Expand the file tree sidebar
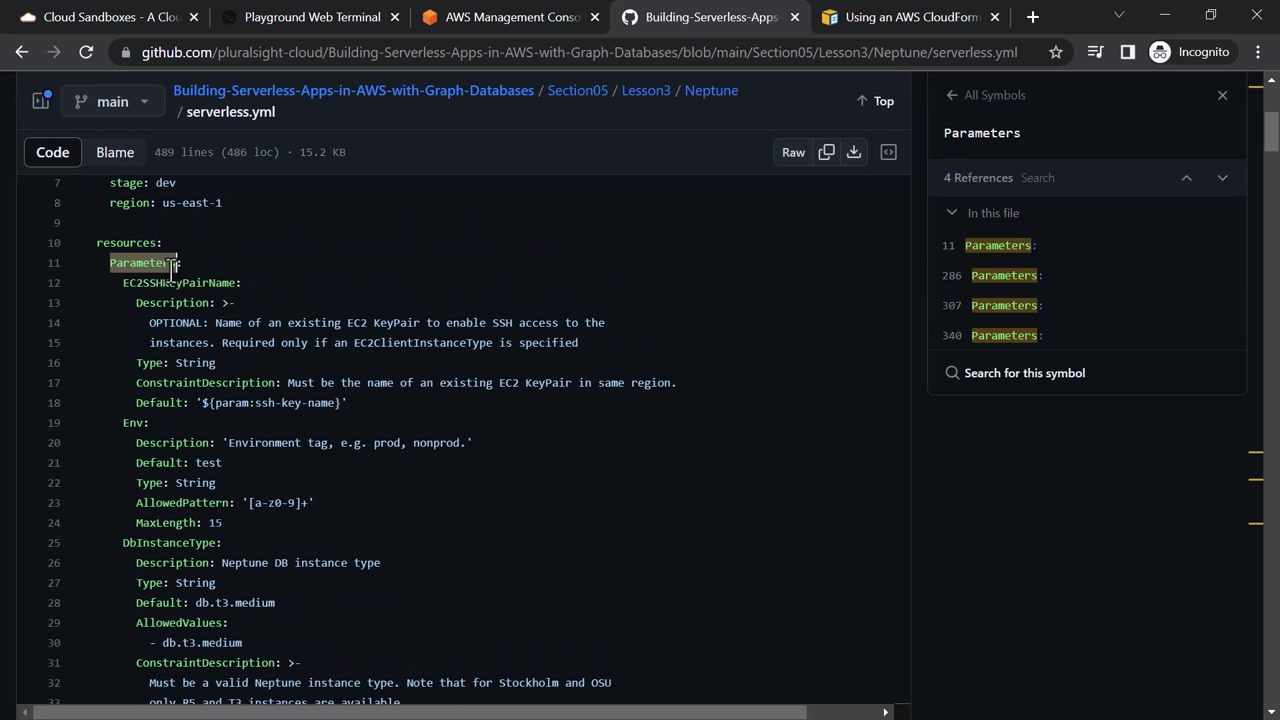The height and width of the screenshot is (720, 1280). (x=41, y=101)
